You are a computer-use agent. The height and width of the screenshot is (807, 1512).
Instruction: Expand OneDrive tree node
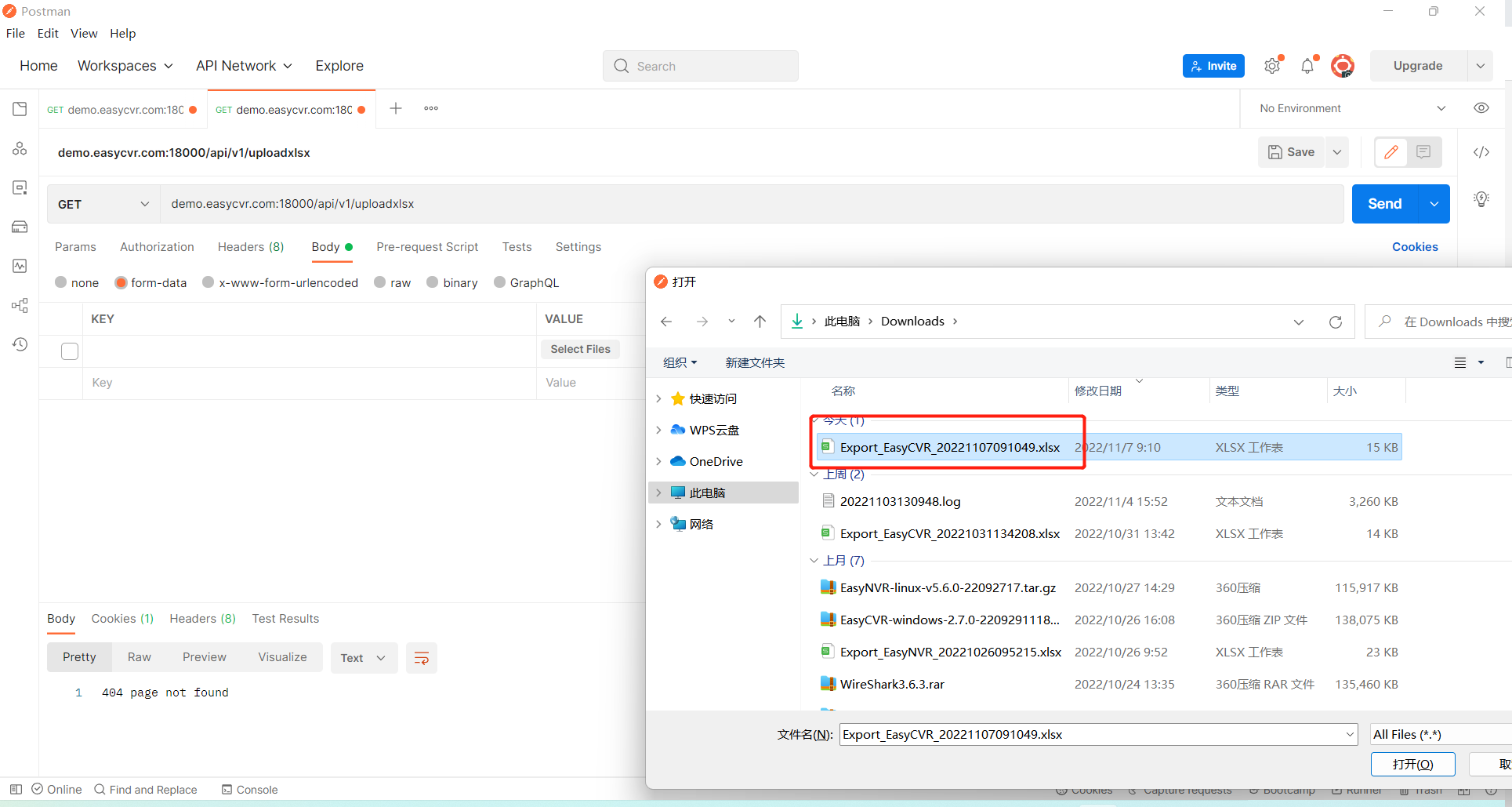[x=658, y=461]
